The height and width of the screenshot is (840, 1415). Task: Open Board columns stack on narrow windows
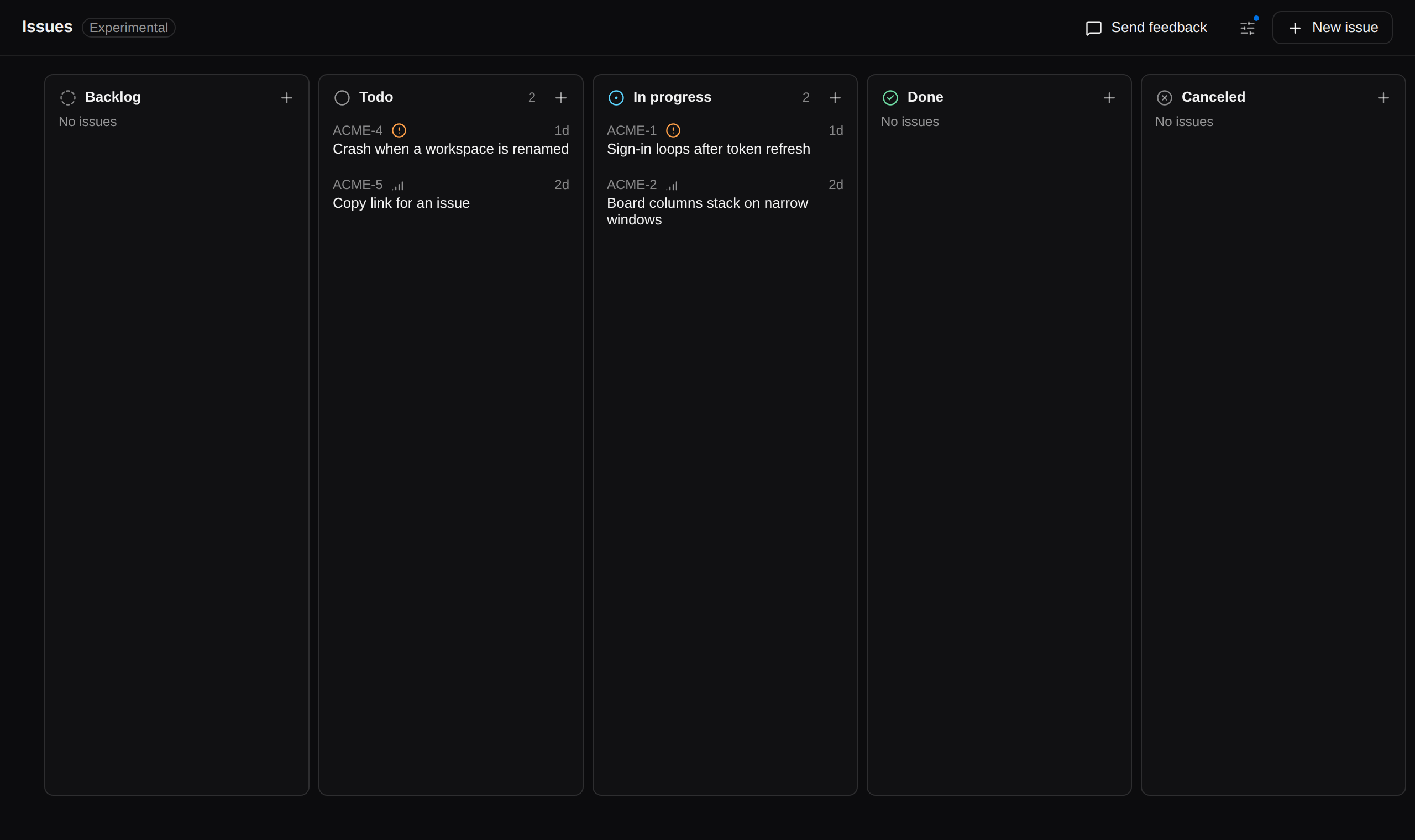tap(707, 212)
